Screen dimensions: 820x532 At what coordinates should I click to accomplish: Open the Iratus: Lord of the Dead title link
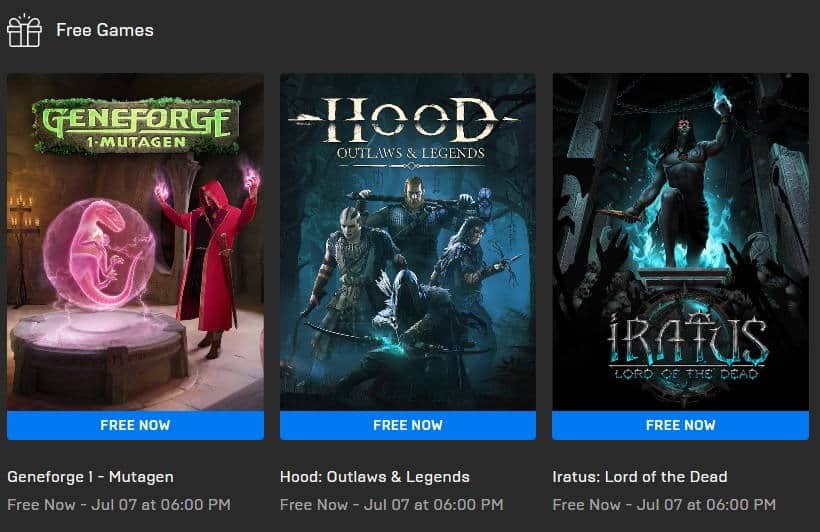[640, 477]
